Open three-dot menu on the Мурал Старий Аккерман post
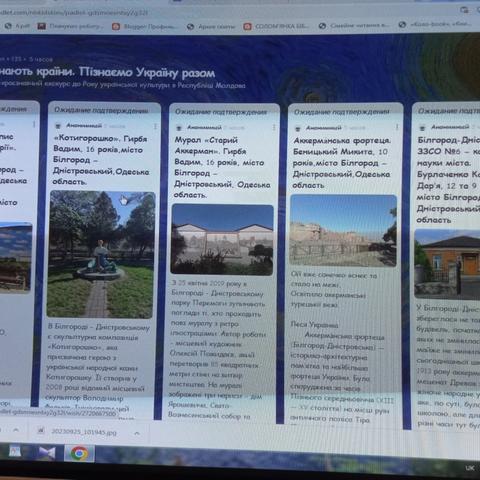The height and width of the screenshot is (480, 480). pos(274,127)
